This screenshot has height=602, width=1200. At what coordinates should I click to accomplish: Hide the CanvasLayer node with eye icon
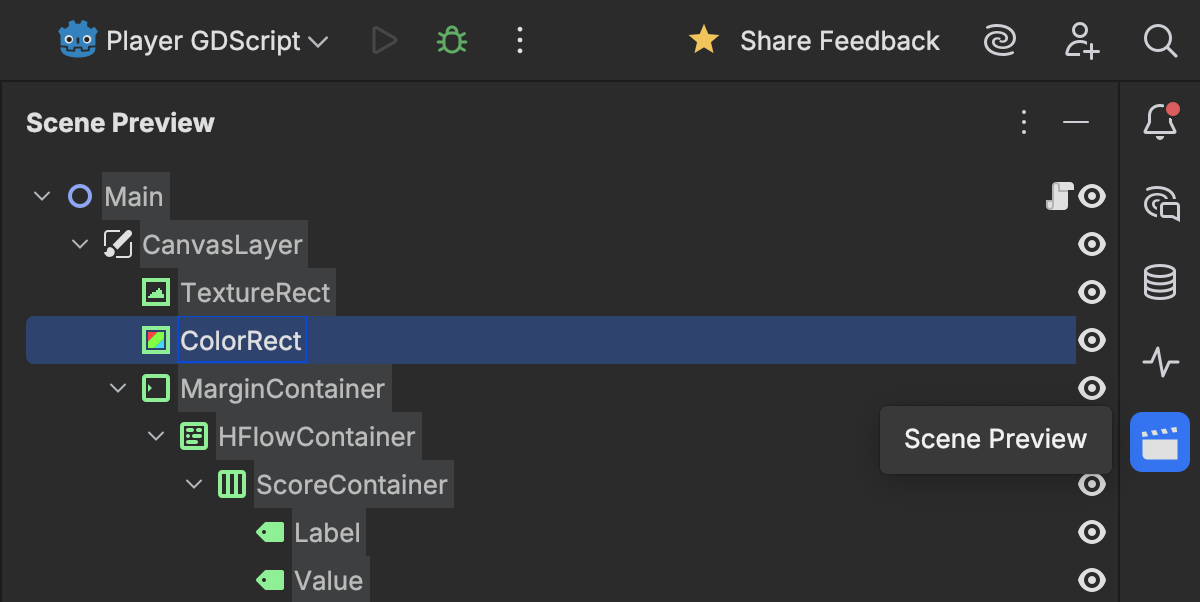click(1092, 244)
